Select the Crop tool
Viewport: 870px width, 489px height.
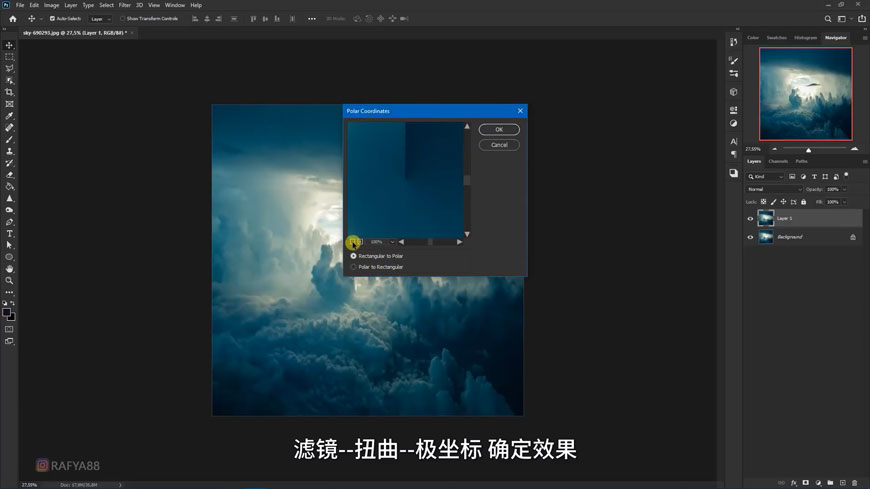(x=10, y=92)
